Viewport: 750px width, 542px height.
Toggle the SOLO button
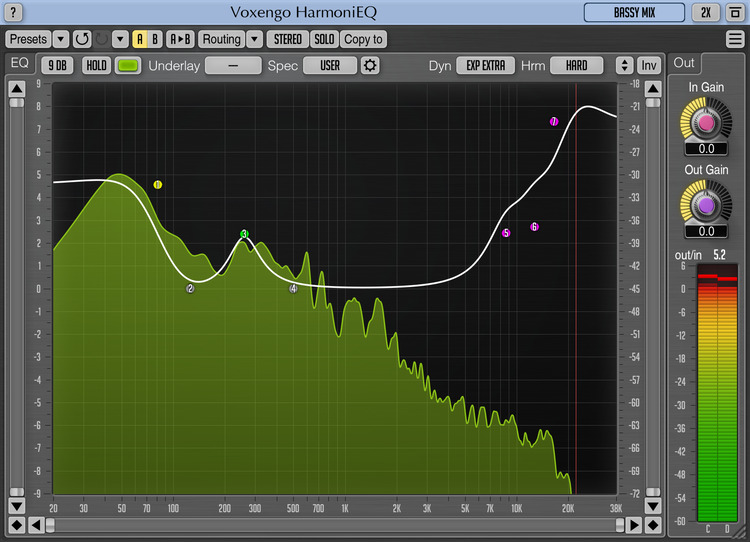pos(324,39)
